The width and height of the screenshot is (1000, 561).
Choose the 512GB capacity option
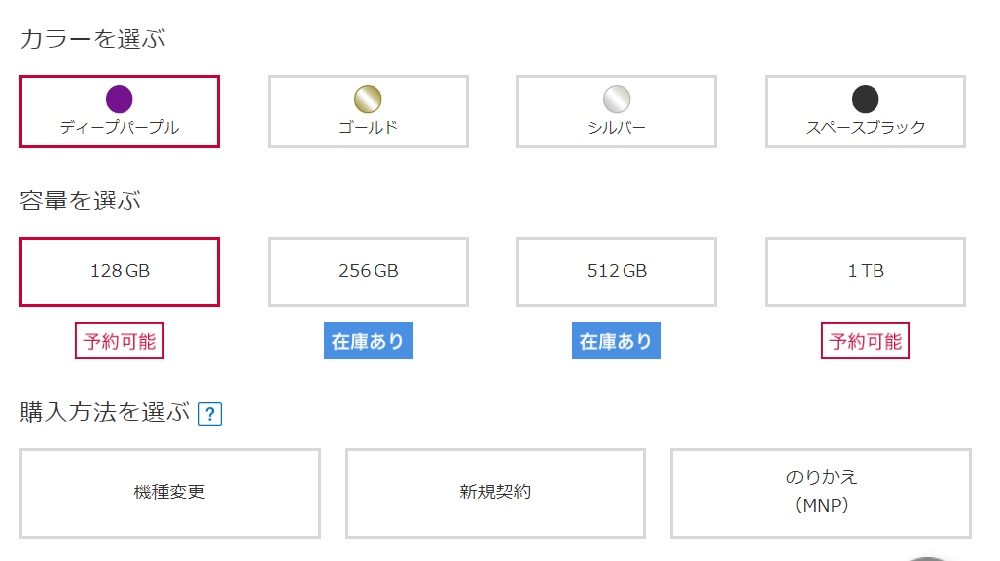point(617,272)
